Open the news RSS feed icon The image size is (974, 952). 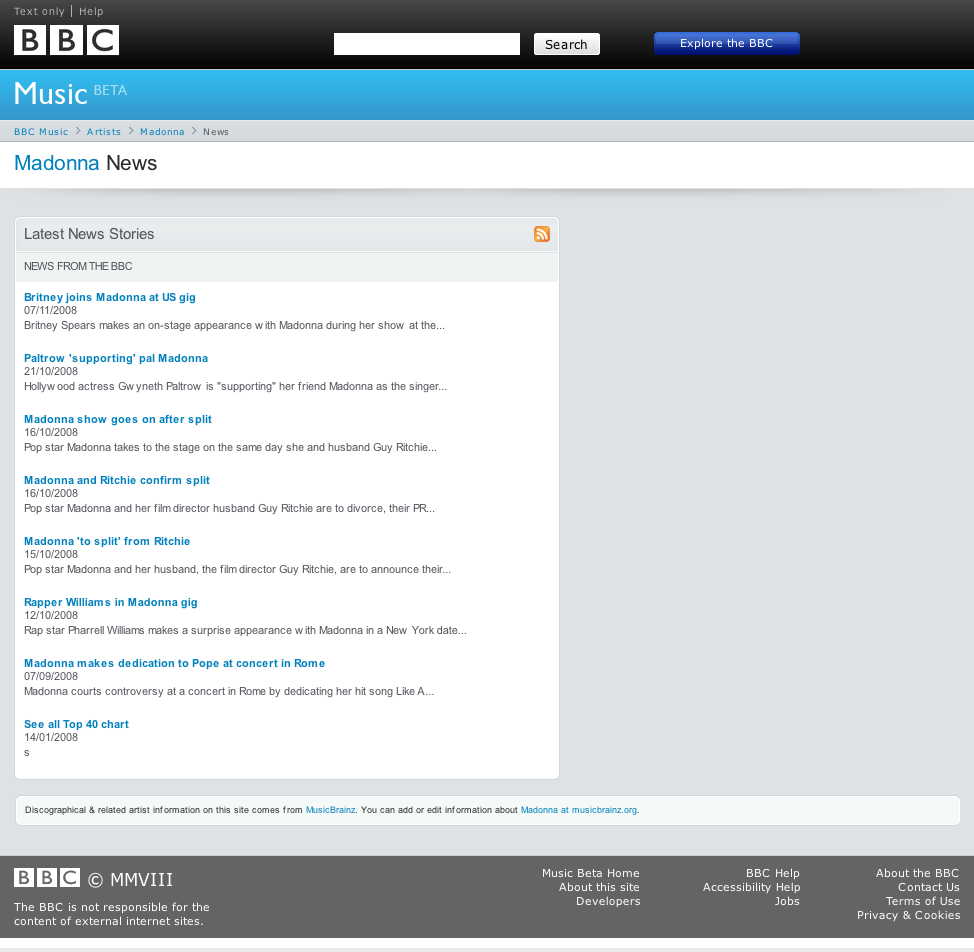[x=542, y=233]
